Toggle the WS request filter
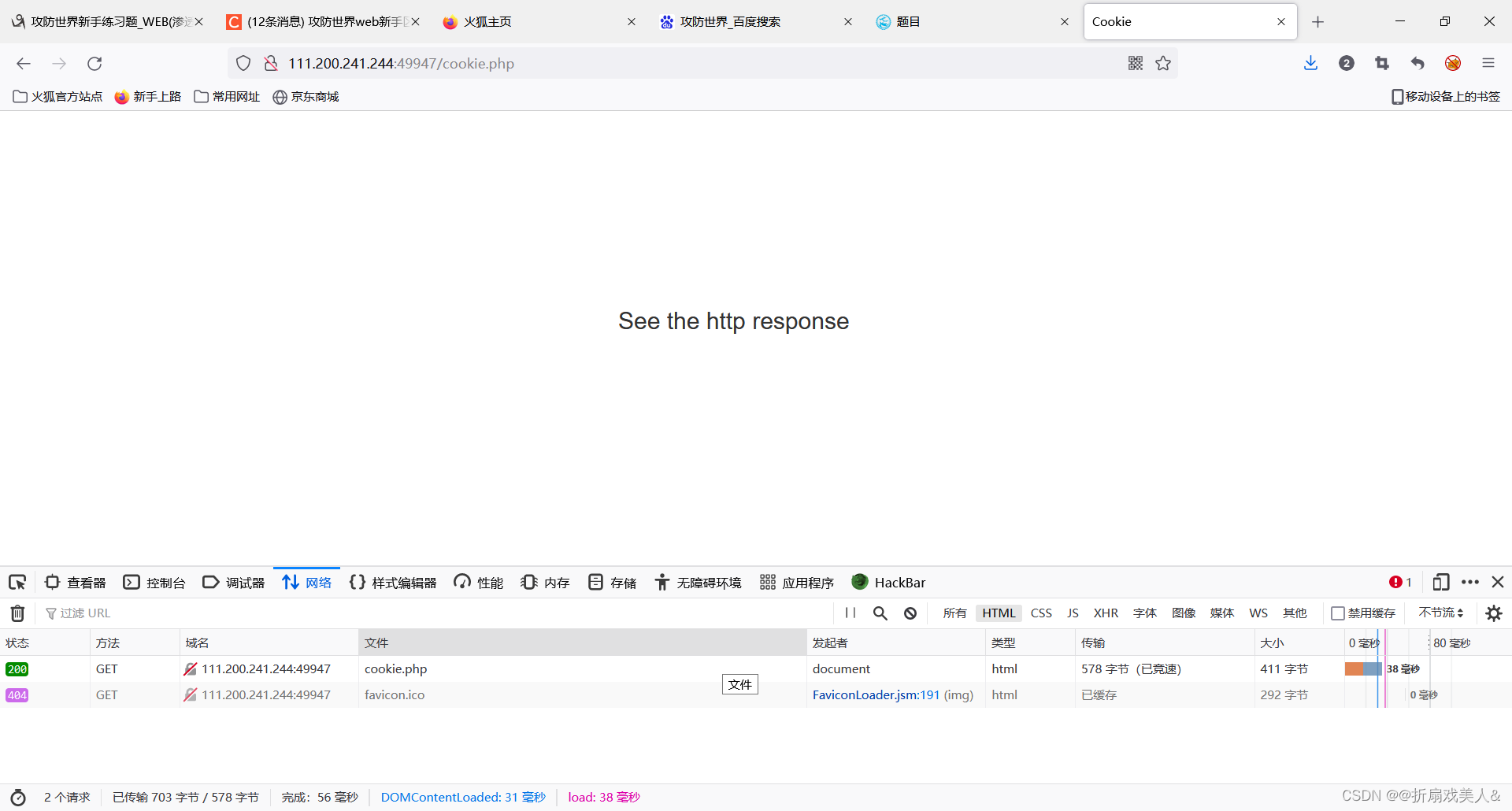Viewport: 1512px width, 811px height. (1258, 613)
